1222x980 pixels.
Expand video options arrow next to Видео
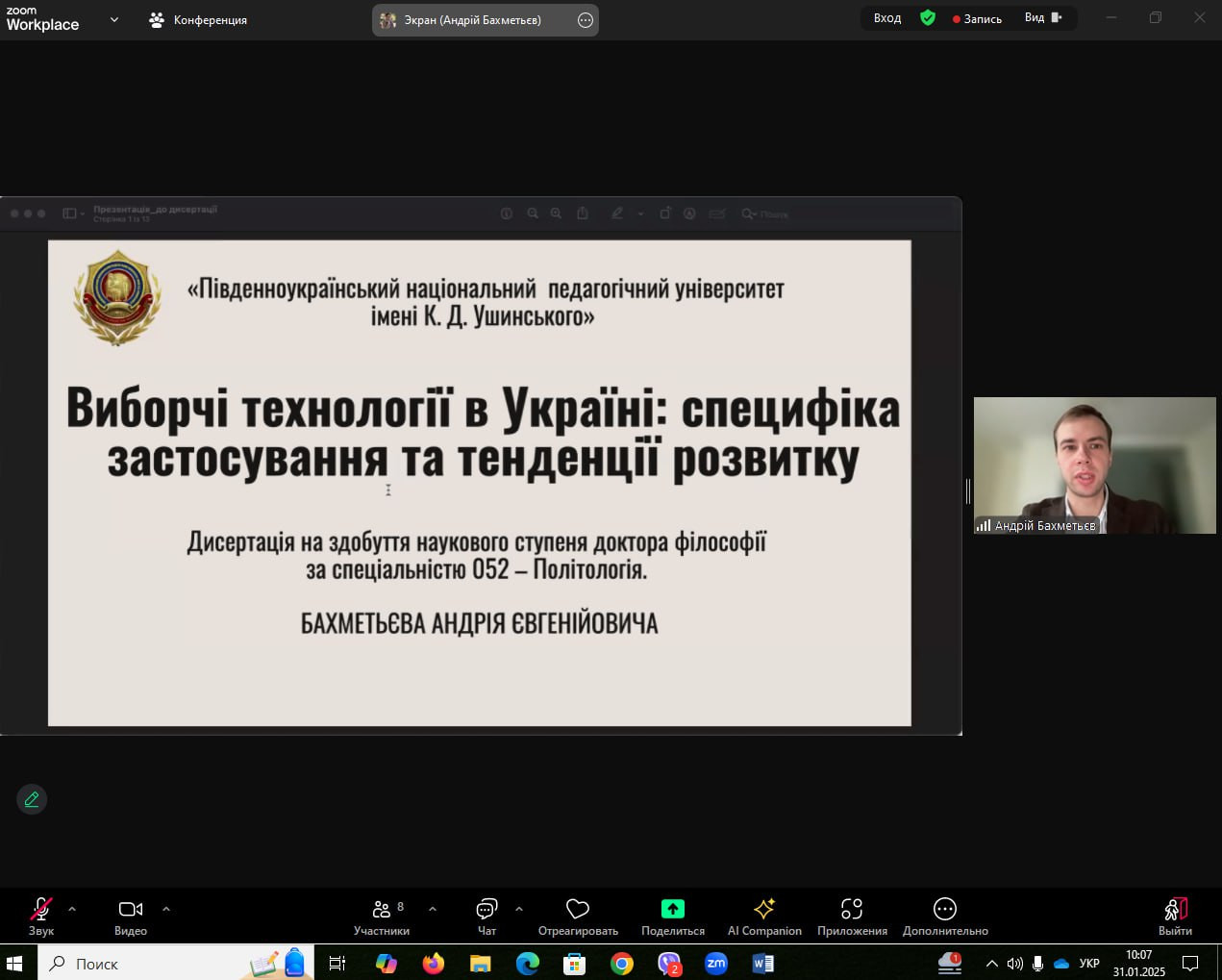tap(166, 909)
